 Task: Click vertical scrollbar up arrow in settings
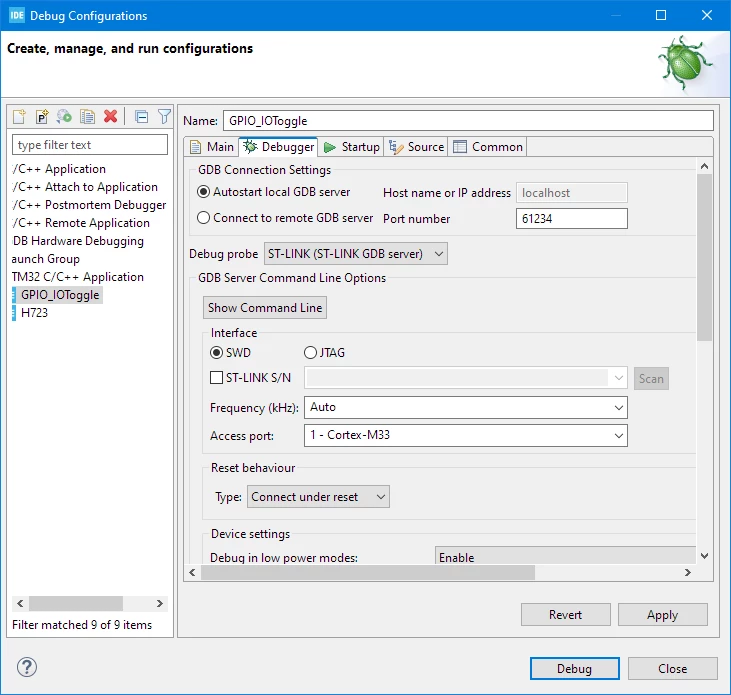[x=704, y=166]
